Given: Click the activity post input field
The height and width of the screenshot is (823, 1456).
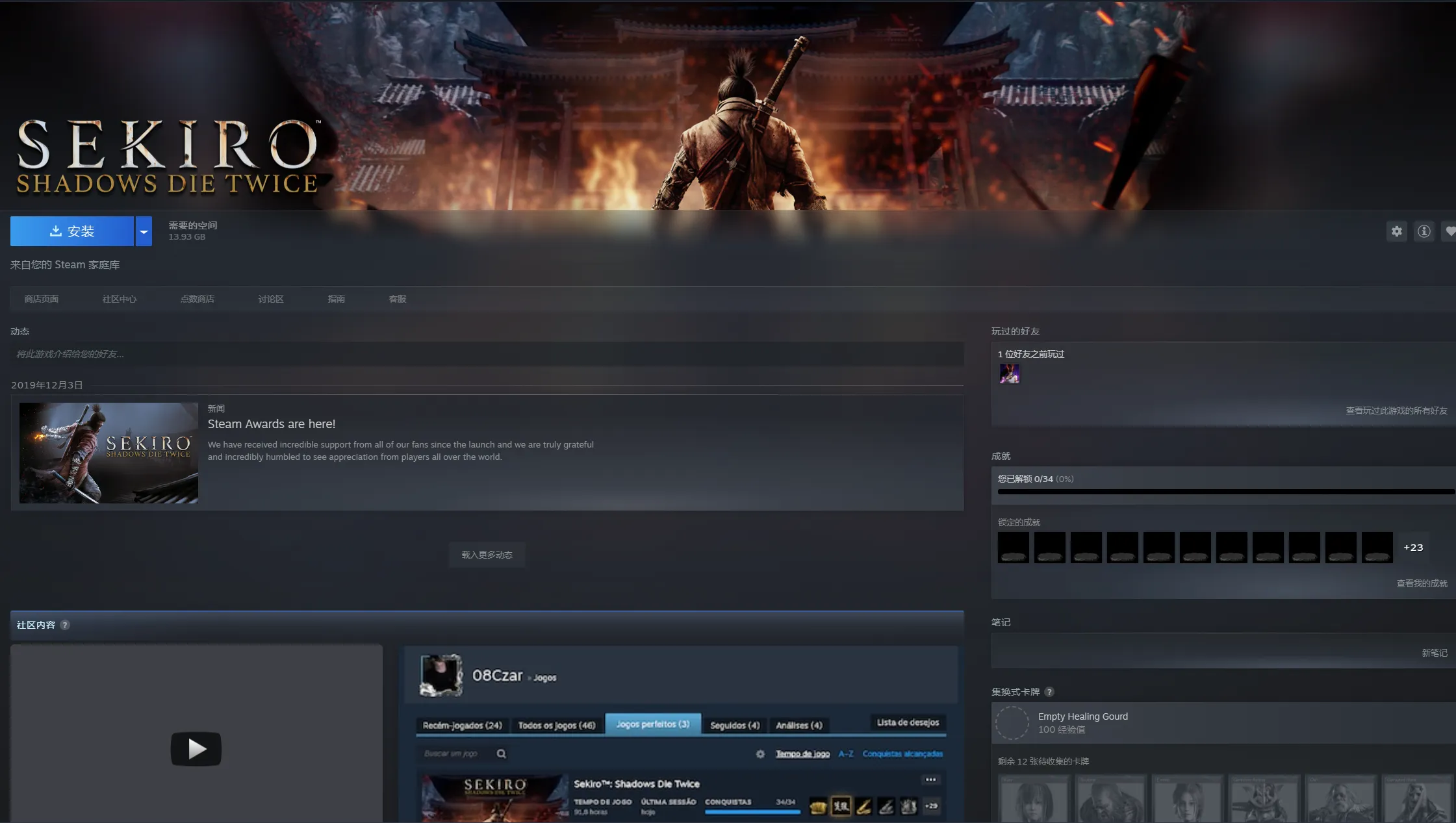Looking at the screenshot, I should pos(487,354).
